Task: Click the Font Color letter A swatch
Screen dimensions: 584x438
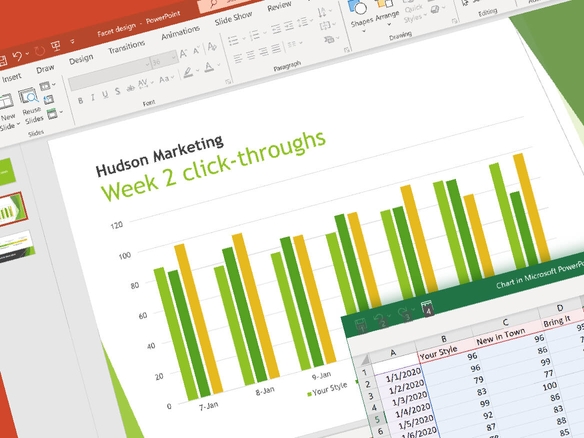Action: tap(209, 67)
